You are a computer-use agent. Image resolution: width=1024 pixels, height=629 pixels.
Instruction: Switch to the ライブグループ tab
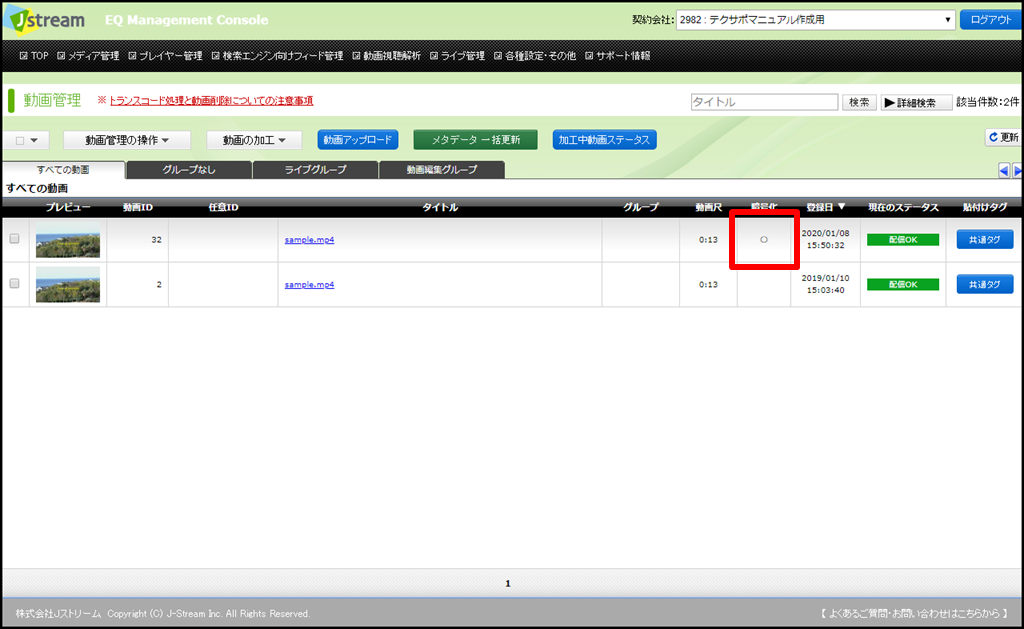click(315, 170)
